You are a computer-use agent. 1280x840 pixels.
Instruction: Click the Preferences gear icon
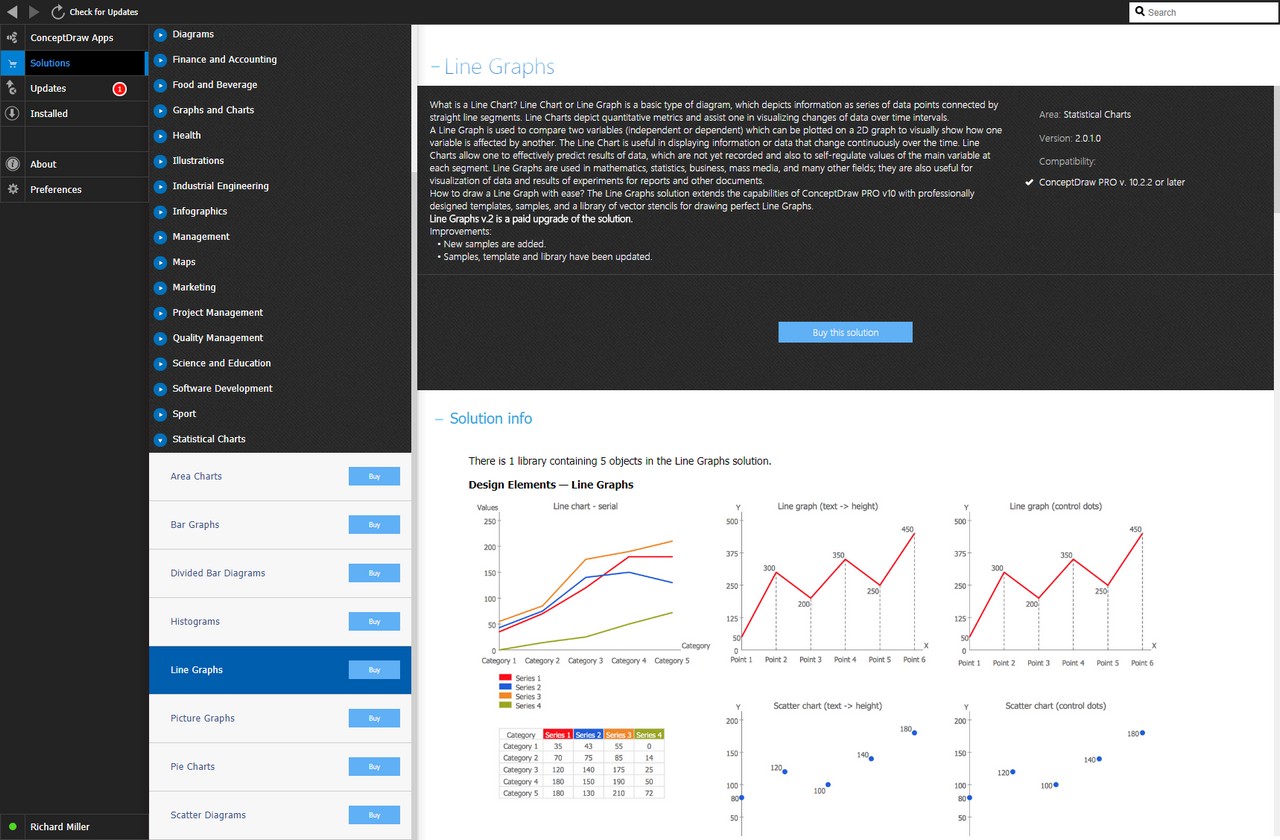pyautogui.click(x=12, y=189)
